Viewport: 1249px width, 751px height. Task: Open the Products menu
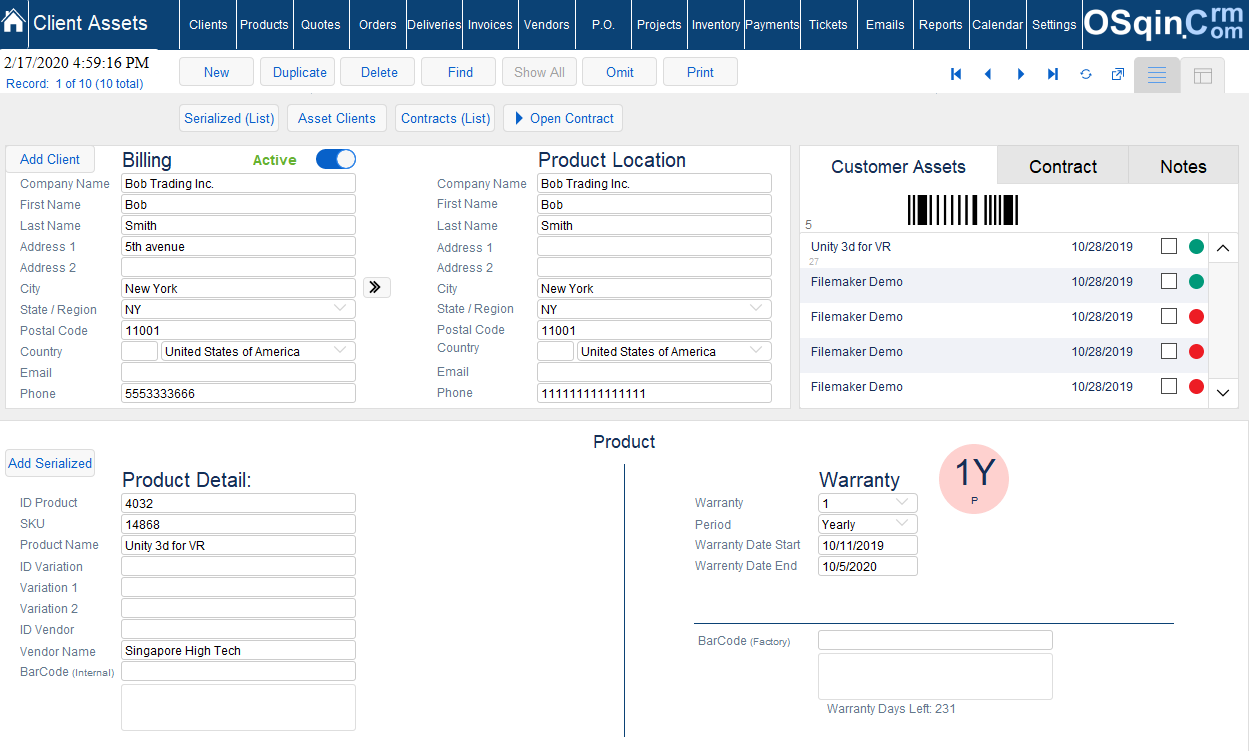[x=265, y=25]
